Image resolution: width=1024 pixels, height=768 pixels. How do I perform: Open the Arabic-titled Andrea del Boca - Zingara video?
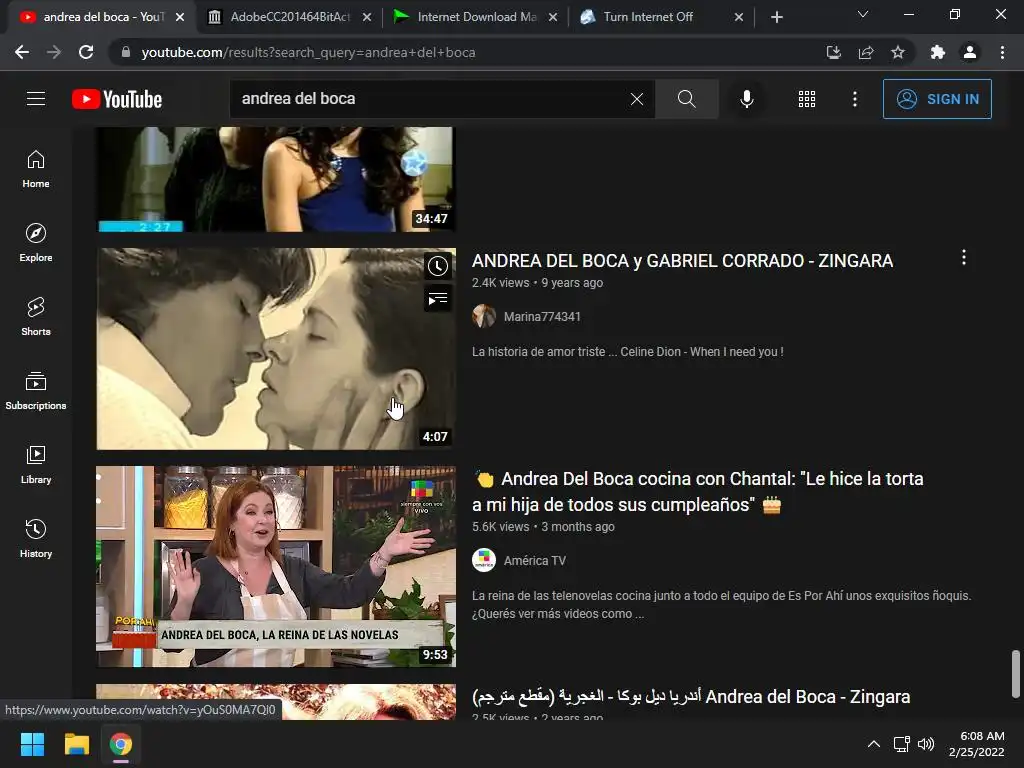691,697
